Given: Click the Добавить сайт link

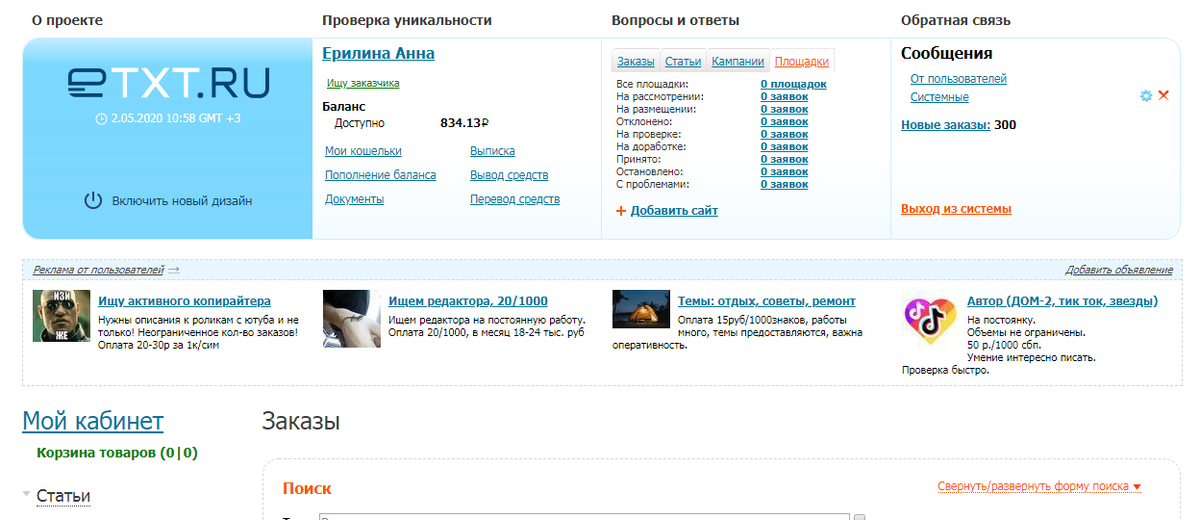Looking at the screenshot, I should [x=674, y=211].
